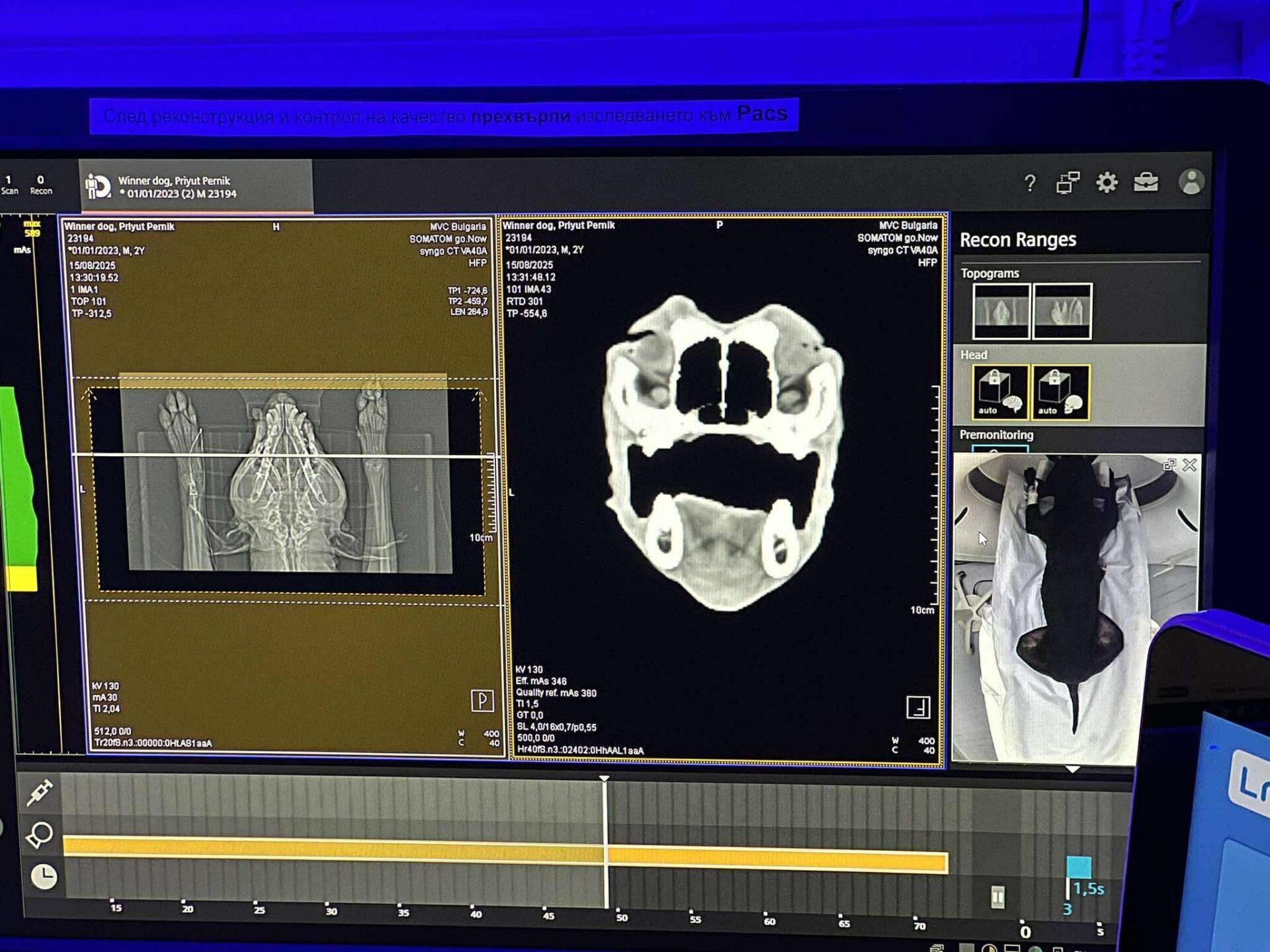The image size is (1270, 952).
Task: Toggle the orientation marker box on axial image
Action: pyautogui.click(x=918, y=707)
